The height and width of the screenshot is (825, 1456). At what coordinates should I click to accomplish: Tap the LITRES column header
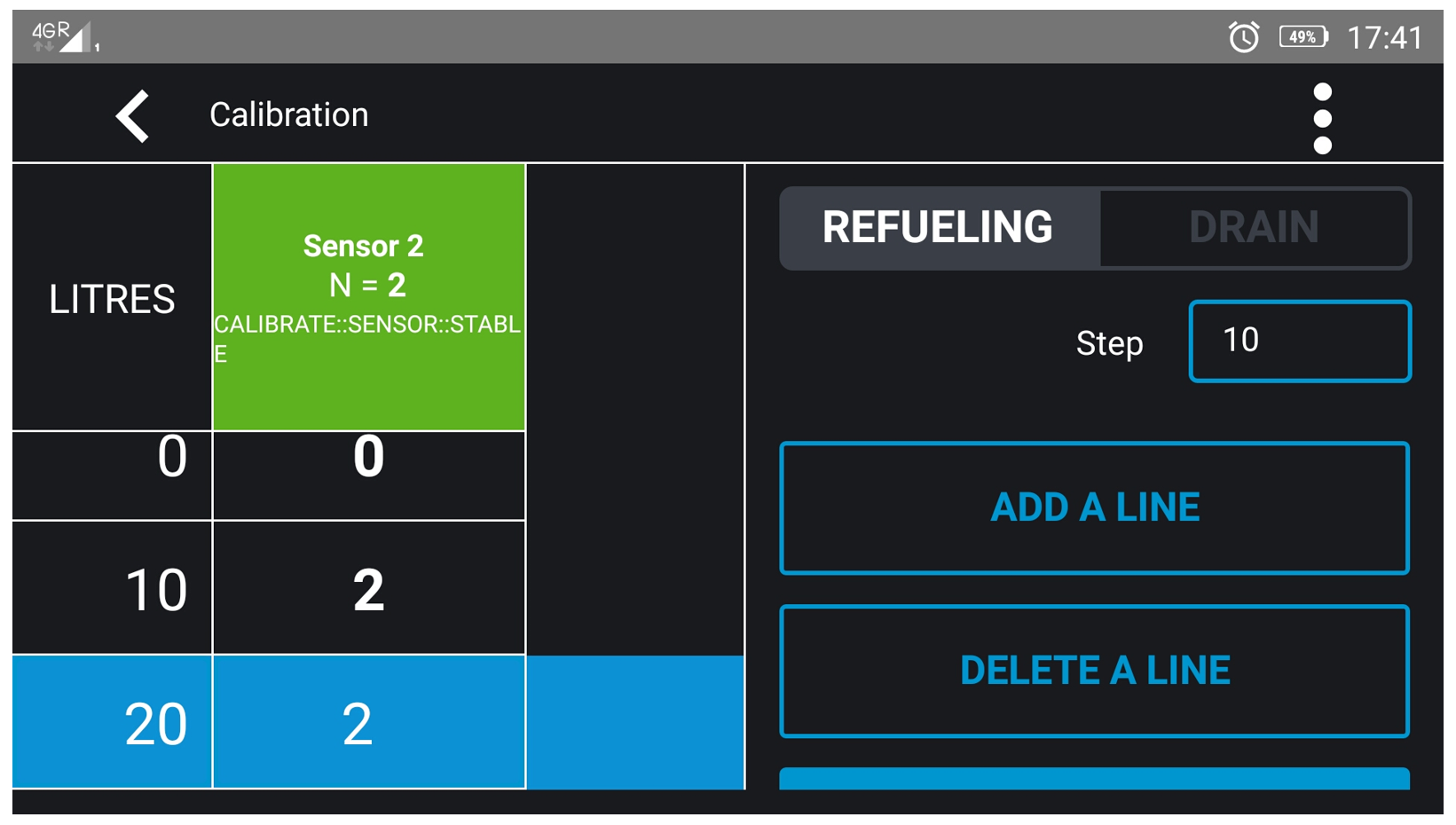point(112,299)
